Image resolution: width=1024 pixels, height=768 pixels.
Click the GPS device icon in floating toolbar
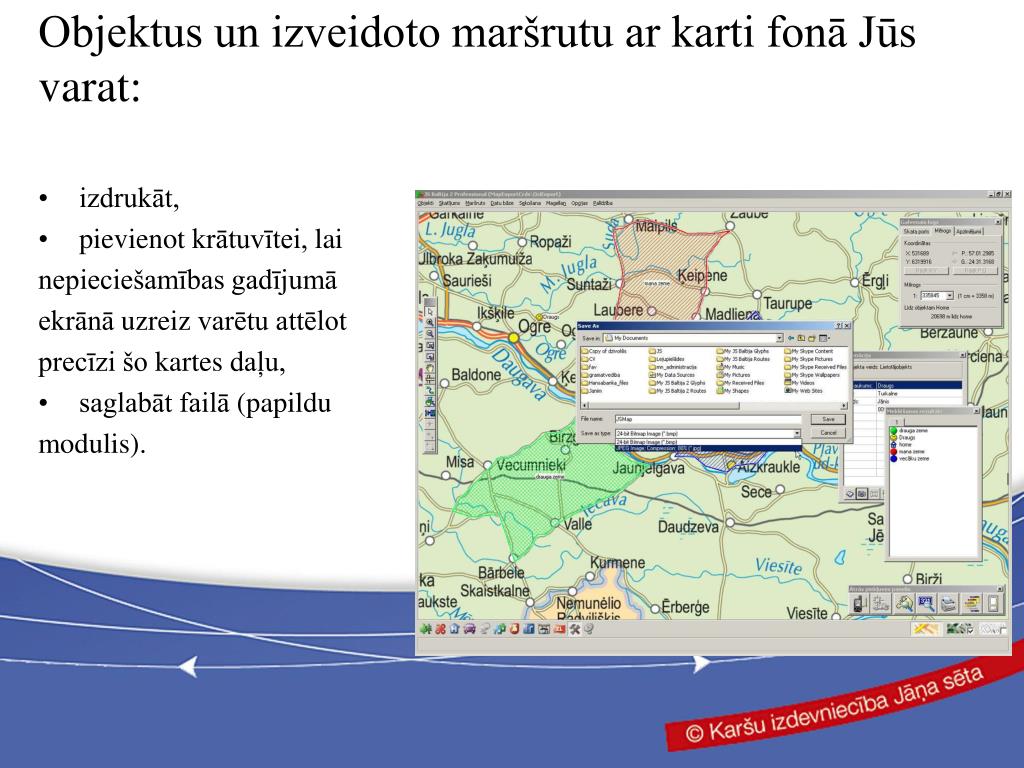coord(858,603)
